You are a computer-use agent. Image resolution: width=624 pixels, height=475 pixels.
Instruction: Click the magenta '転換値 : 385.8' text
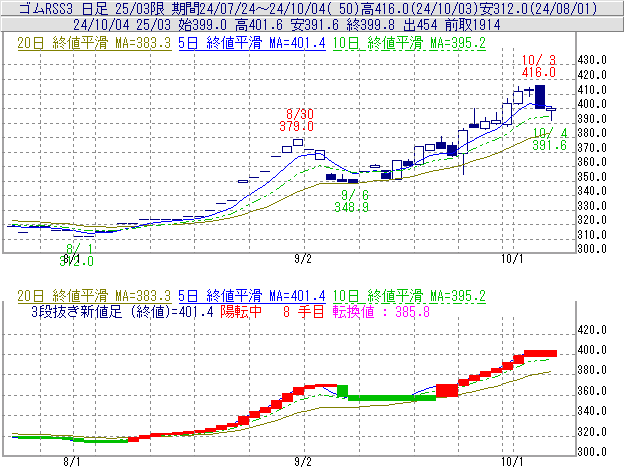(x=381, y=311)
